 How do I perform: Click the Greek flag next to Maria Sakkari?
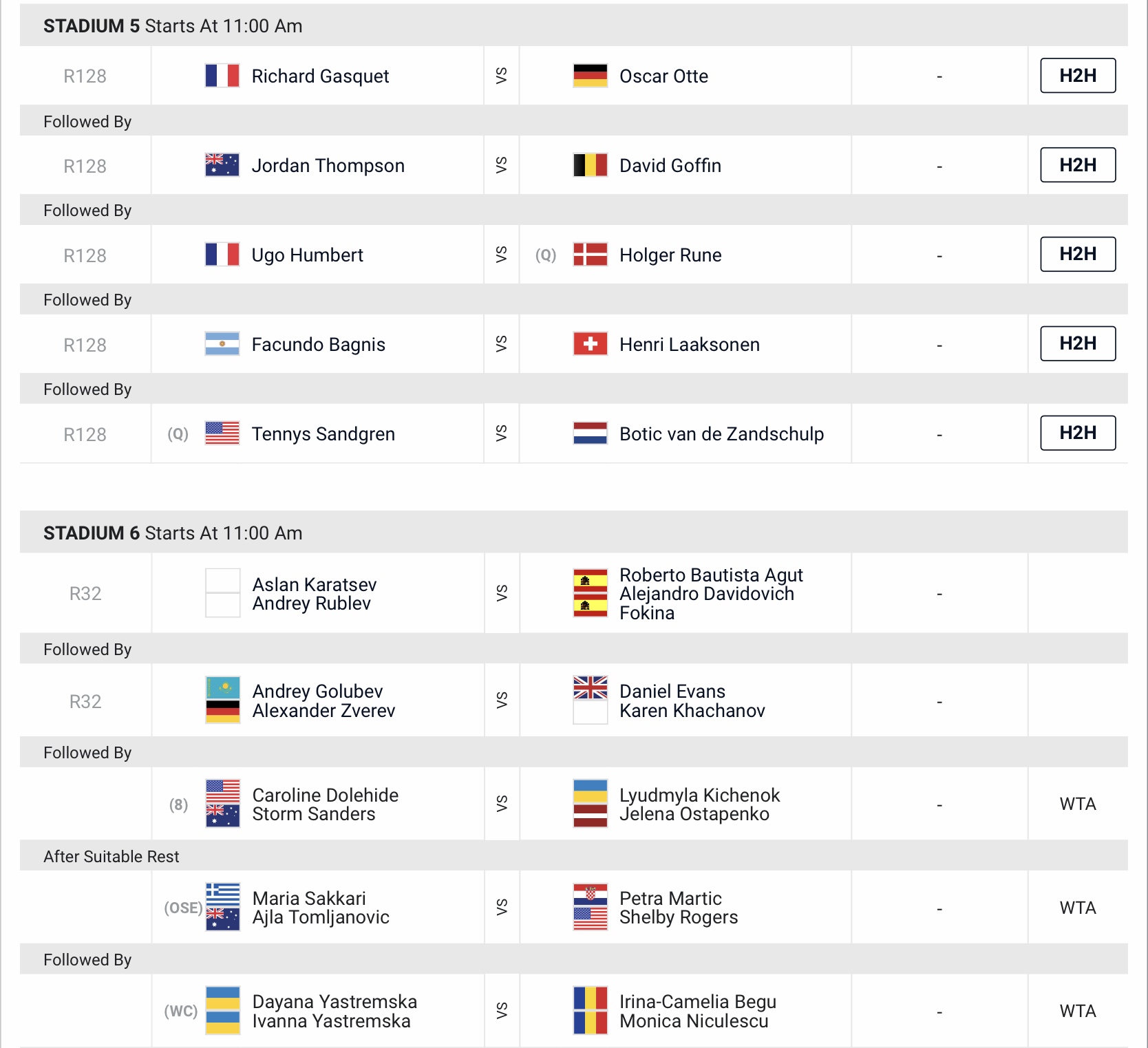pyautogui.click(x=223, y=895)
